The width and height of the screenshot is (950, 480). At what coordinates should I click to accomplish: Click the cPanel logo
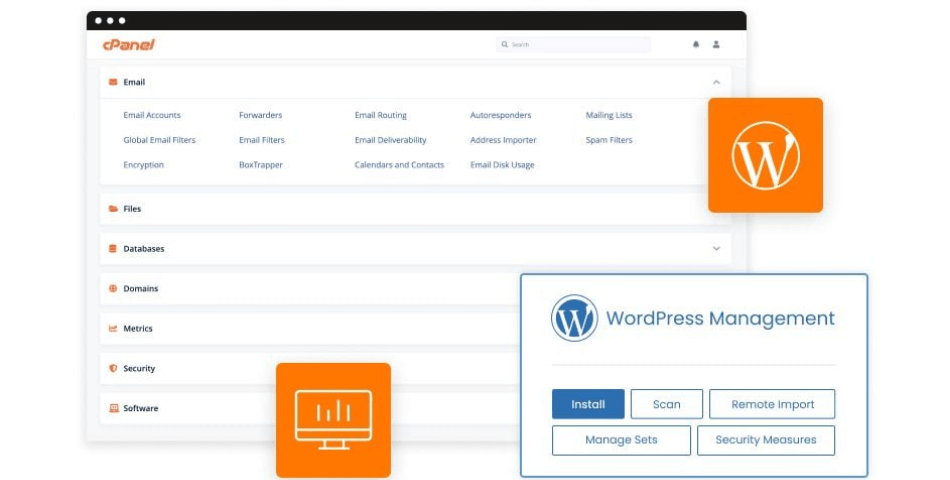pos(128,45)
